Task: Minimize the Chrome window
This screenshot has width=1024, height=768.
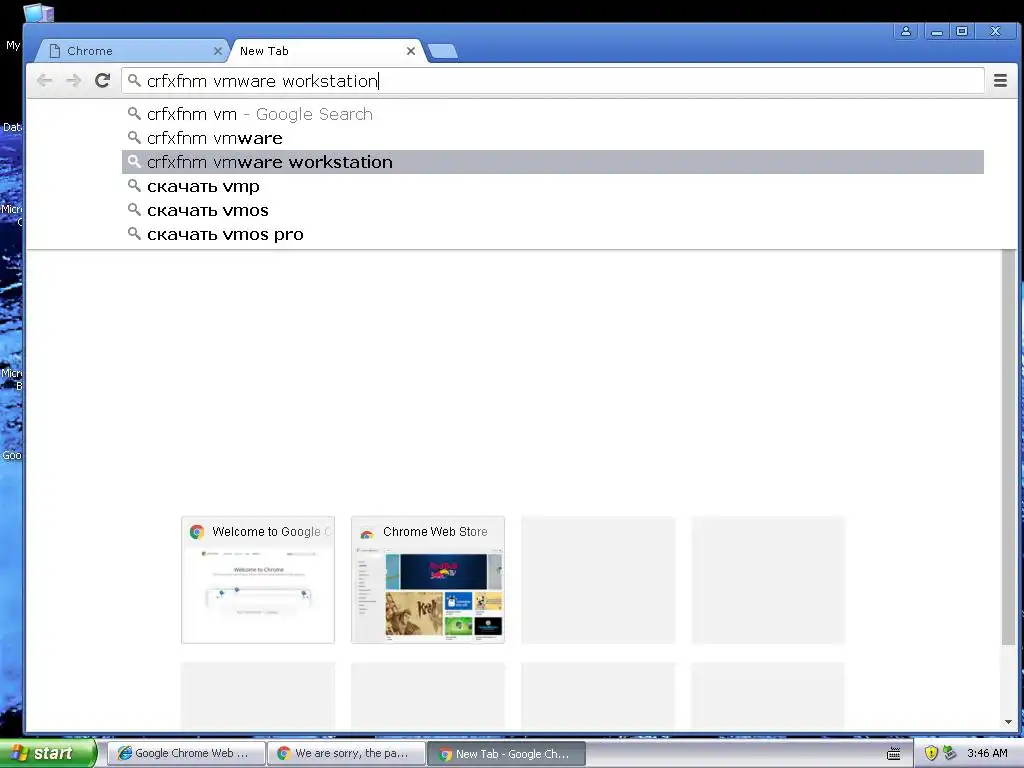Action: [936, 31]
